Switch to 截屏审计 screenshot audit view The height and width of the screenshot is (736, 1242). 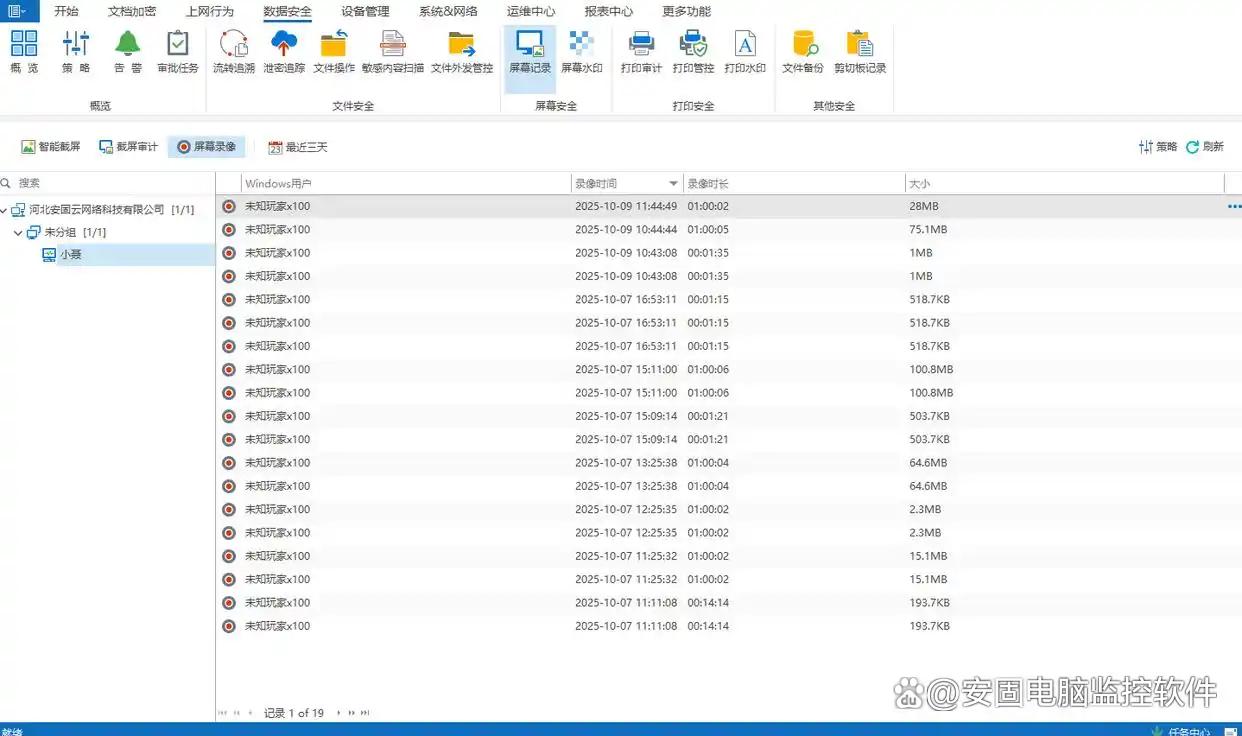click(128, 147)
